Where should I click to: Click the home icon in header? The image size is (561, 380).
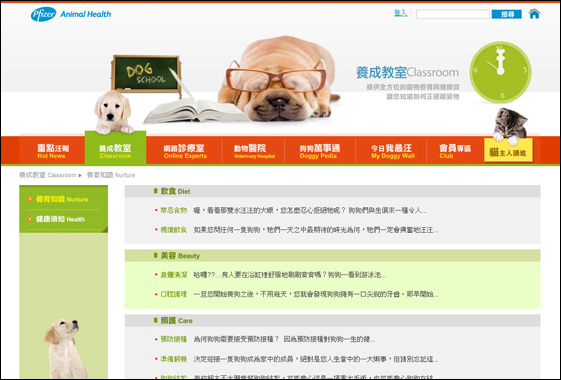coord(534,14)
